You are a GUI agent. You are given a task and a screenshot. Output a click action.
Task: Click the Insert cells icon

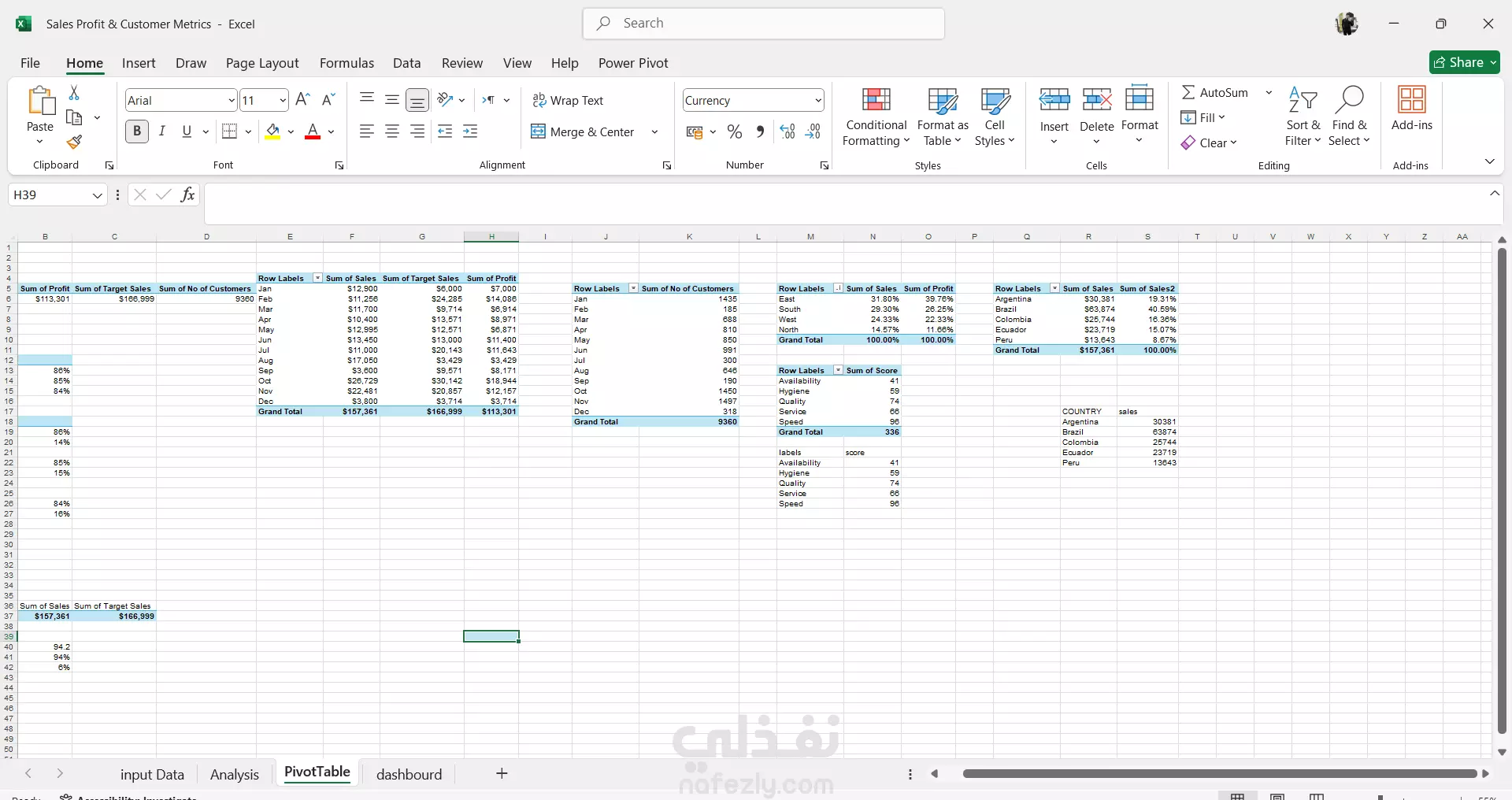1054,100
